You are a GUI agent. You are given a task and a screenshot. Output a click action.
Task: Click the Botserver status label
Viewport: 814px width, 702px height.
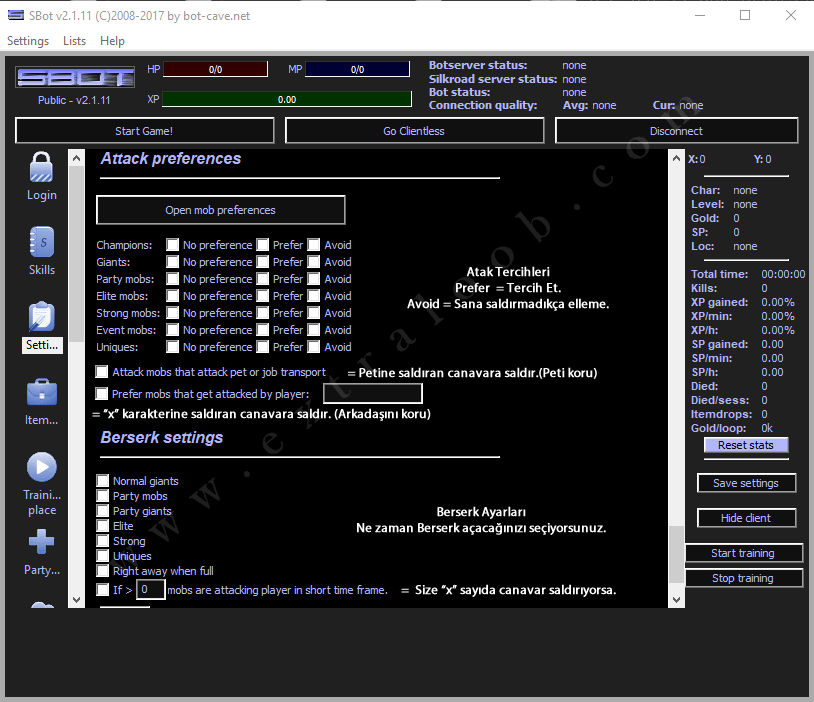(x=478, y=65)
